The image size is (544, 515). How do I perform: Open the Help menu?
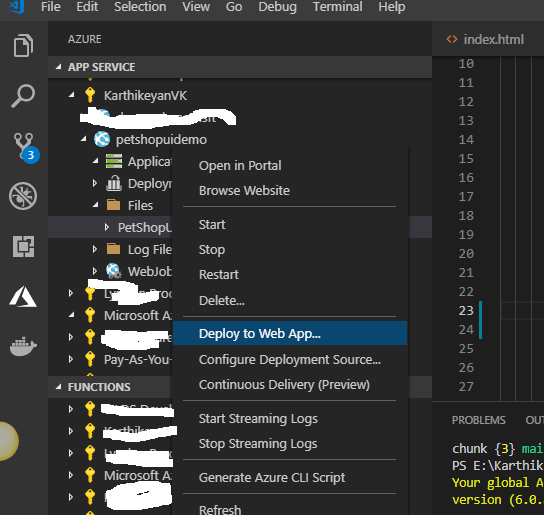coord(392,7)
